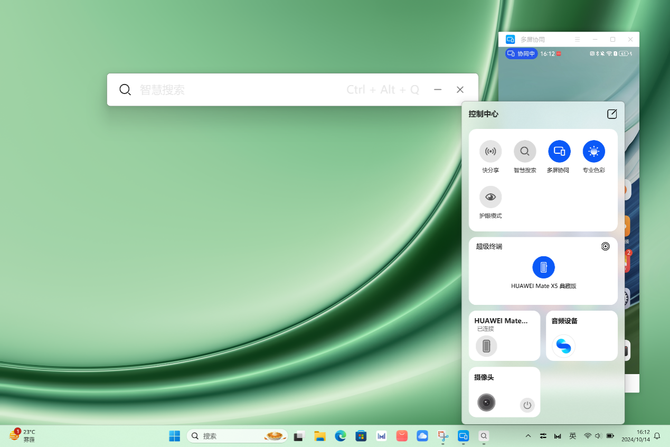Toggle the 多屏协同 multi-screen collaboration button
Image resolution: width=670 pixels, height=447 pixels.
(559, 151)
